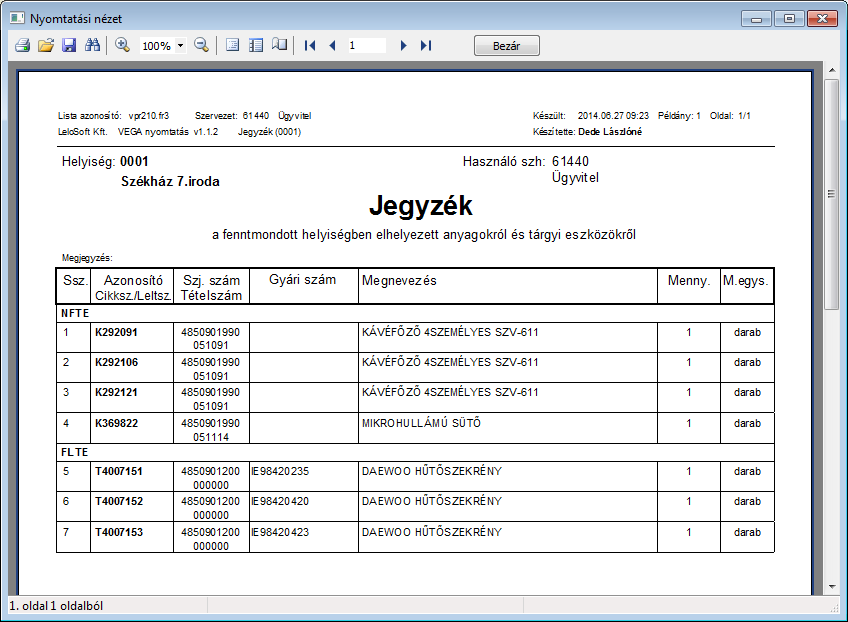Save the report using floppy disk icon

coord(69,45)
